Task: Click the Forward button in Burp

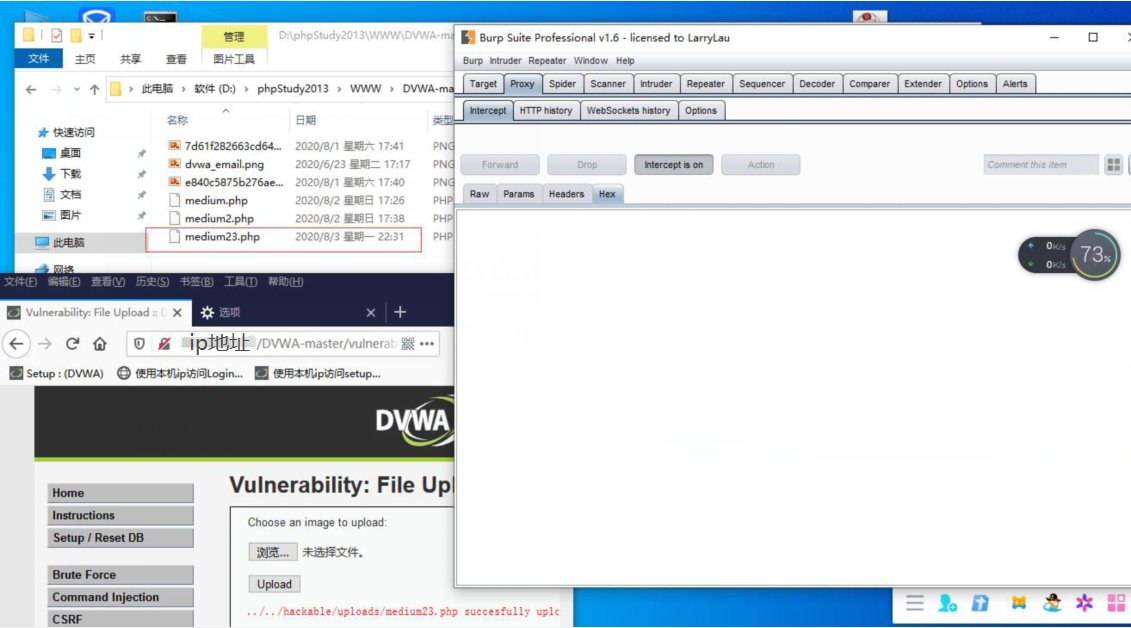Action: coord(500,165)
